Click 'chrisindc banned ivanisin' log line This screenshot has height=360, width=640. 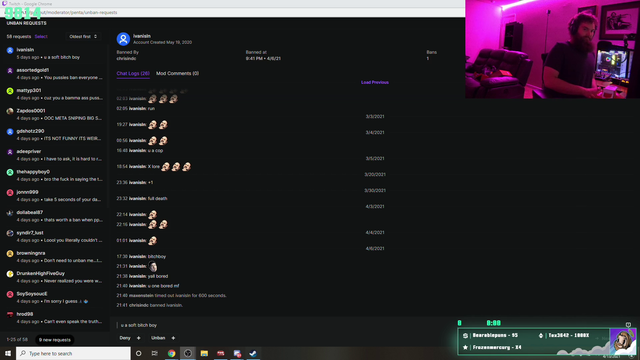[149, 305]
